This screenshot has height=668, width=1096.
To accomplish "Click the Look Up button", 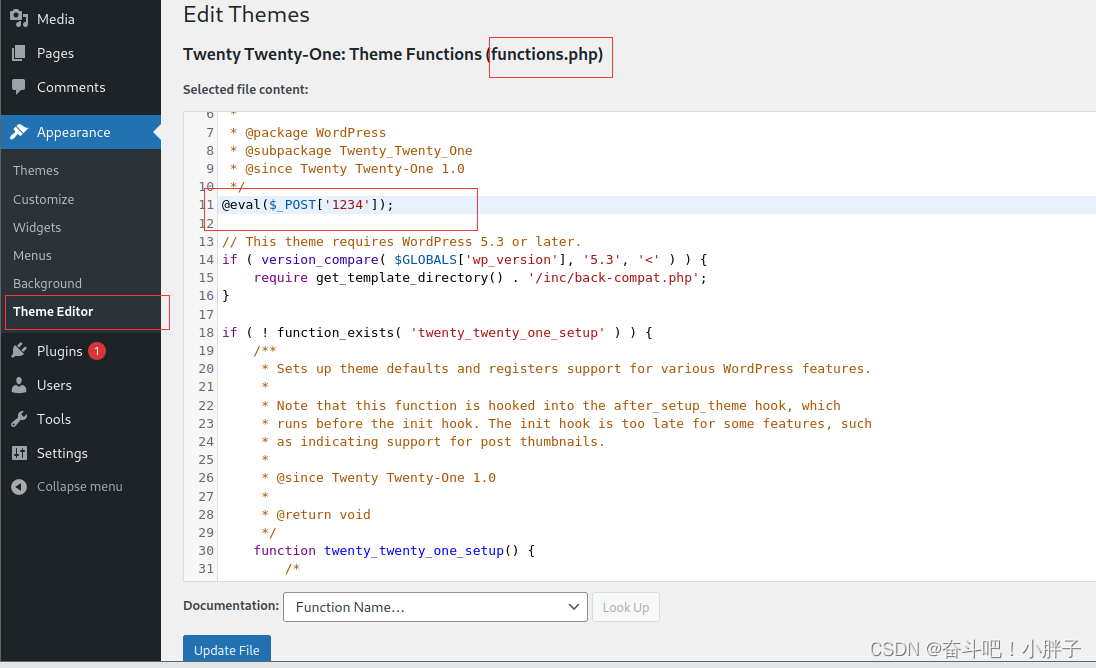I will pos(626,607).
